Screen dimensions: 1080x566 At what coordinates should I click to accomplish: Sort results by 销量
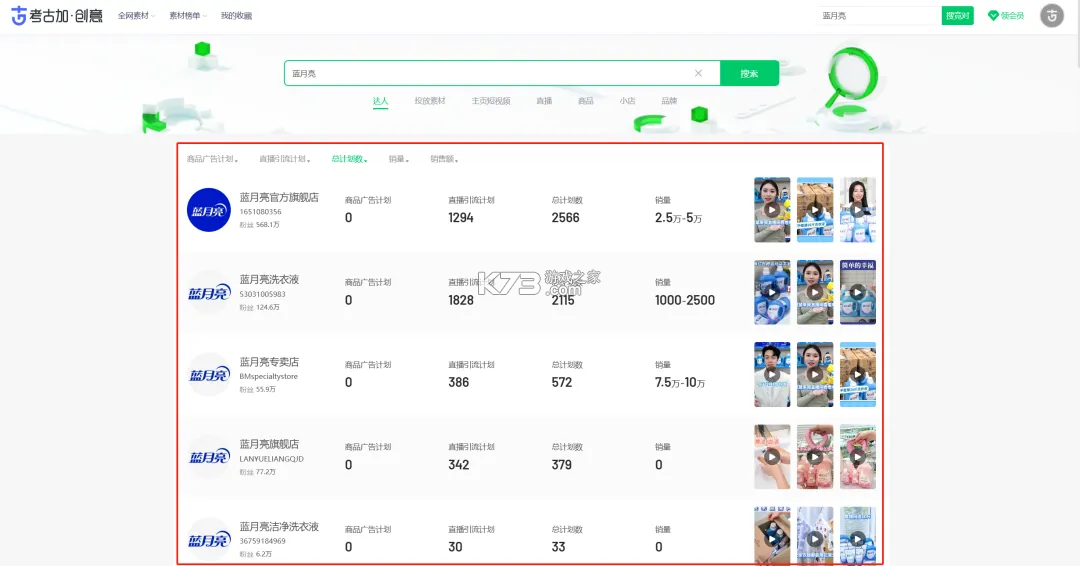pos(398,159)
